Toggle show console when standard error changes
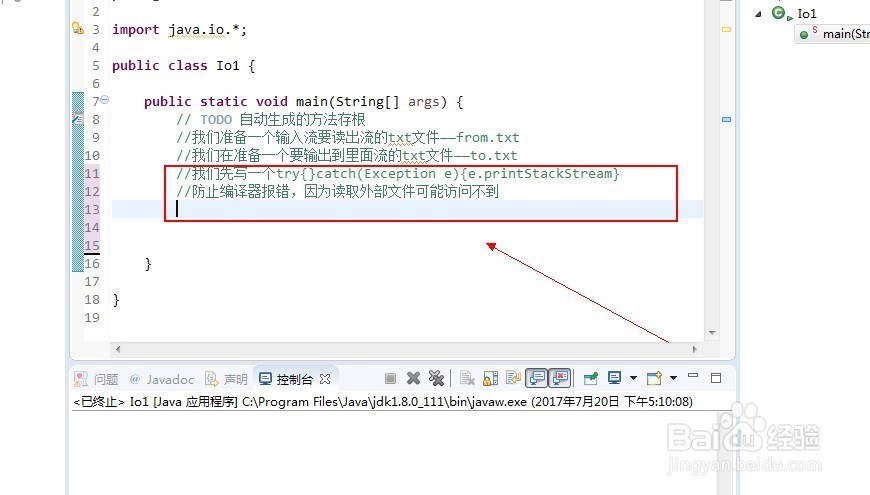 (560, 378)
